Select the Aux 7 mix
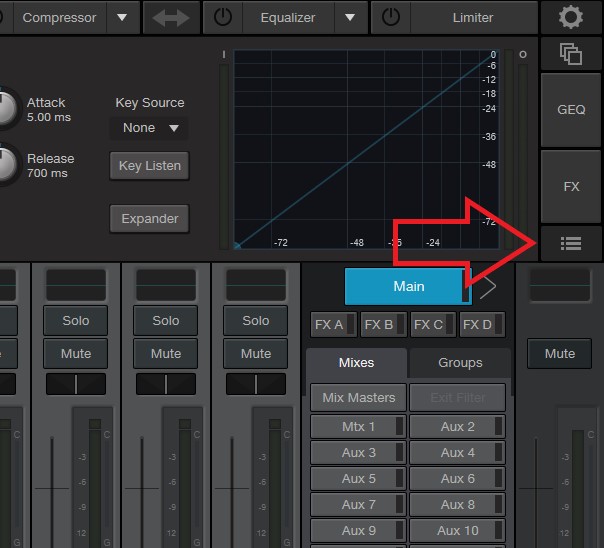 (358, 504)
